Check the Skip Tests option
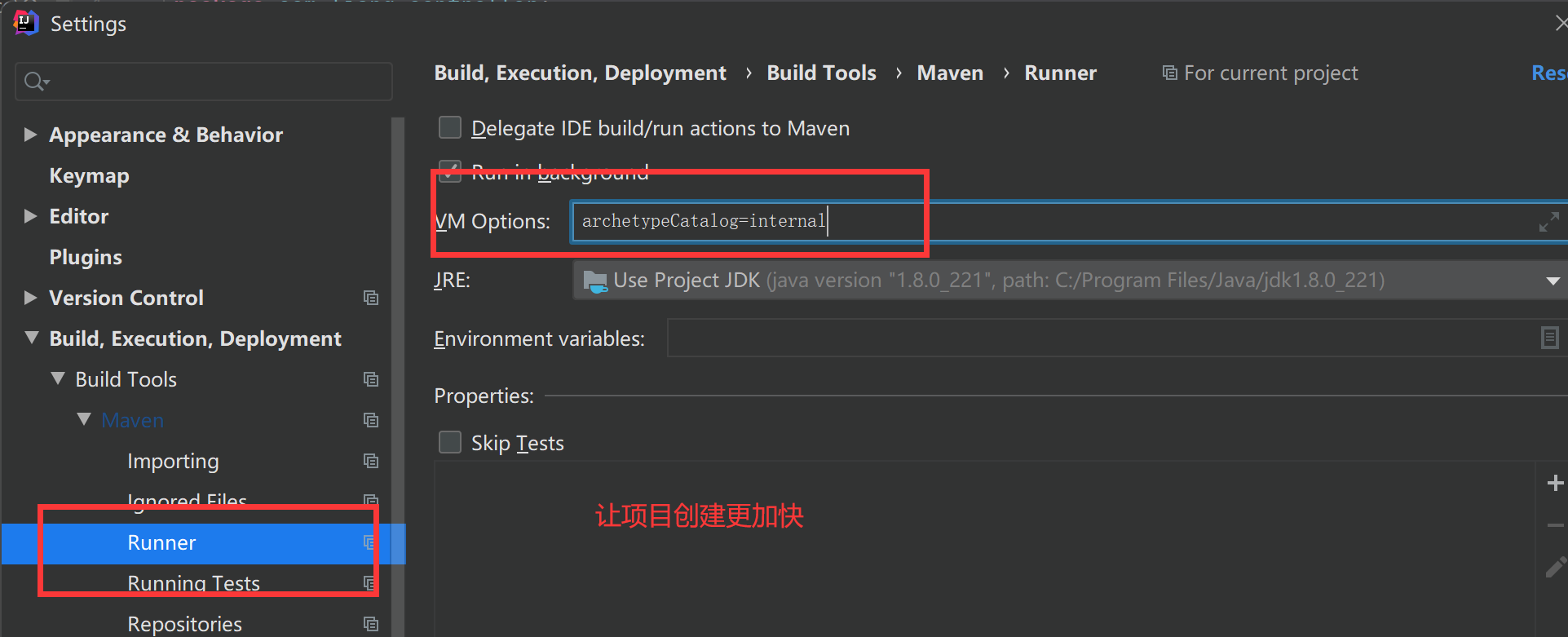The width and height of the screenshot is (1568, 637). 450,442
